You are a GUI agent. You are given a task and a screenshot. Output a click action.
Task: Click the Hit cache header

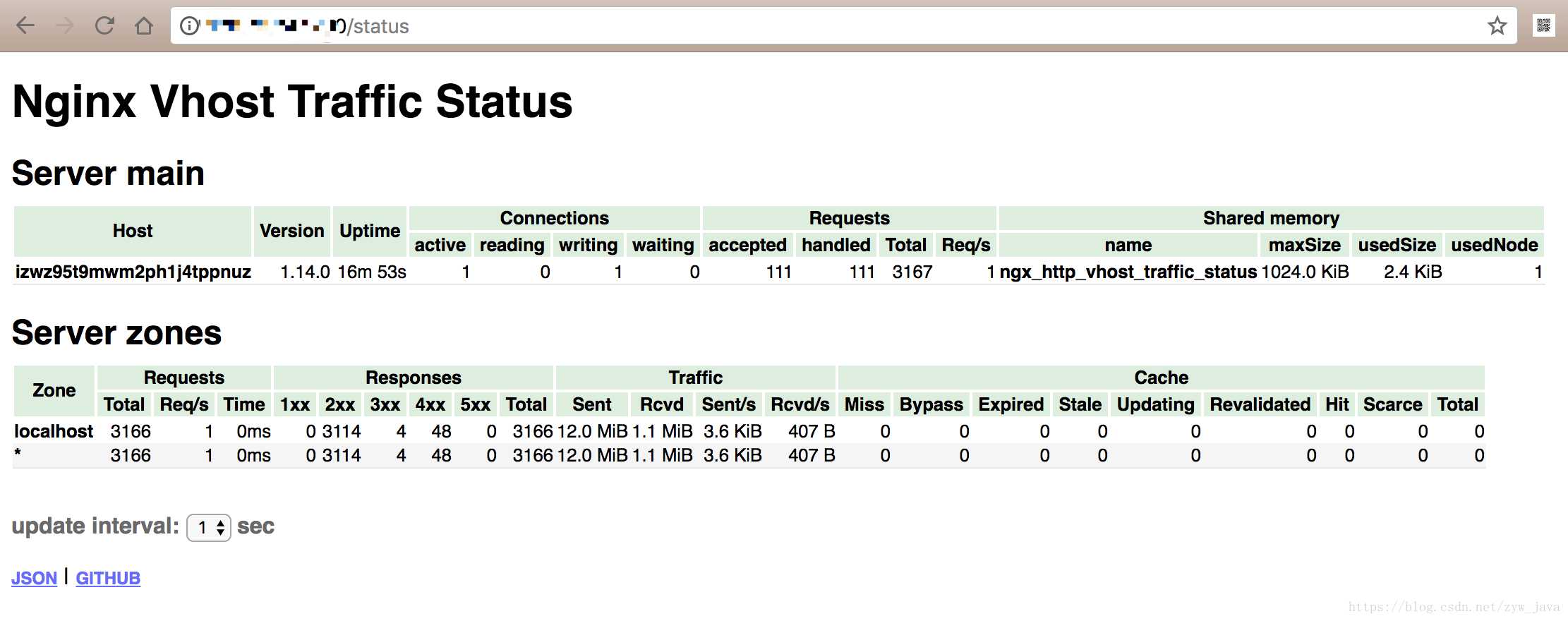coord(1337,404)
